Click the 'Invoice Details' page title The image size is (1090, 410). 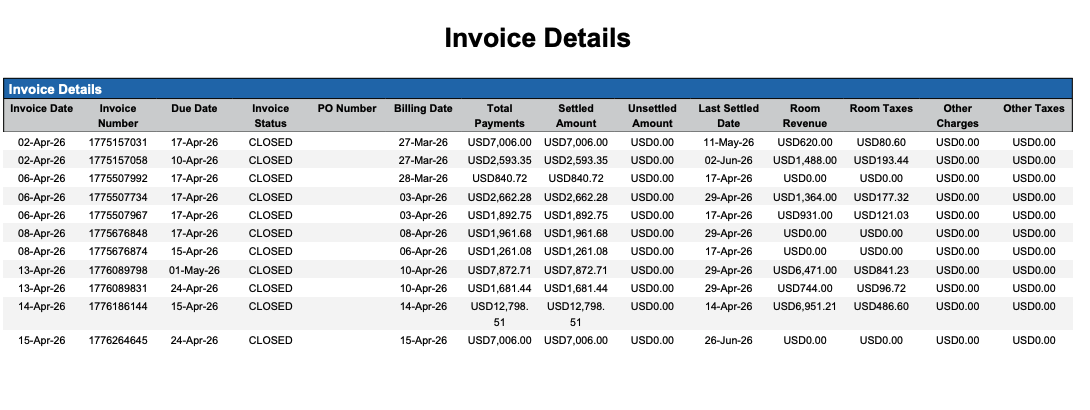click(537, 38)
